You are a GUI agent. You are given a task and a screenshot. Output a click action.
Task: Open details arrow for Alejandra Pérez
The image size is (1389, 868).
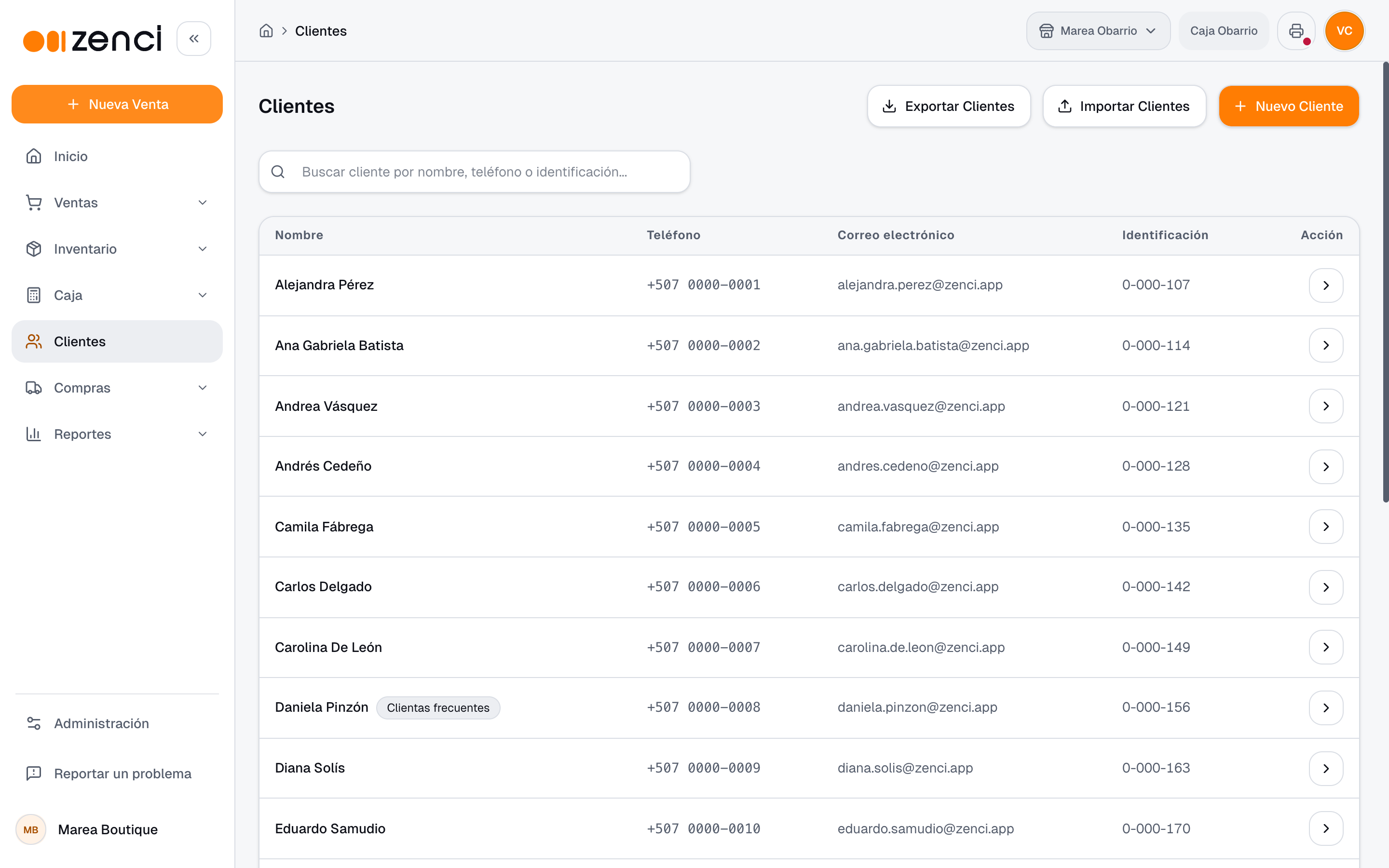[1325, 285]
